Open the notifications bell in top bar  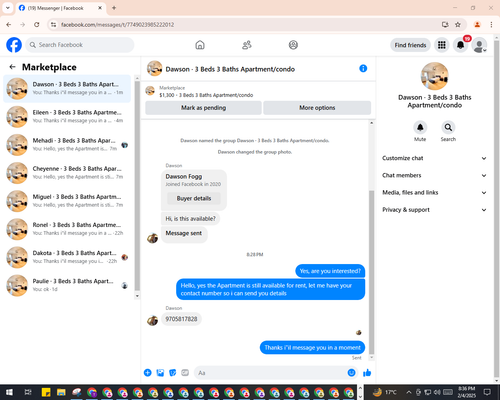460,45
